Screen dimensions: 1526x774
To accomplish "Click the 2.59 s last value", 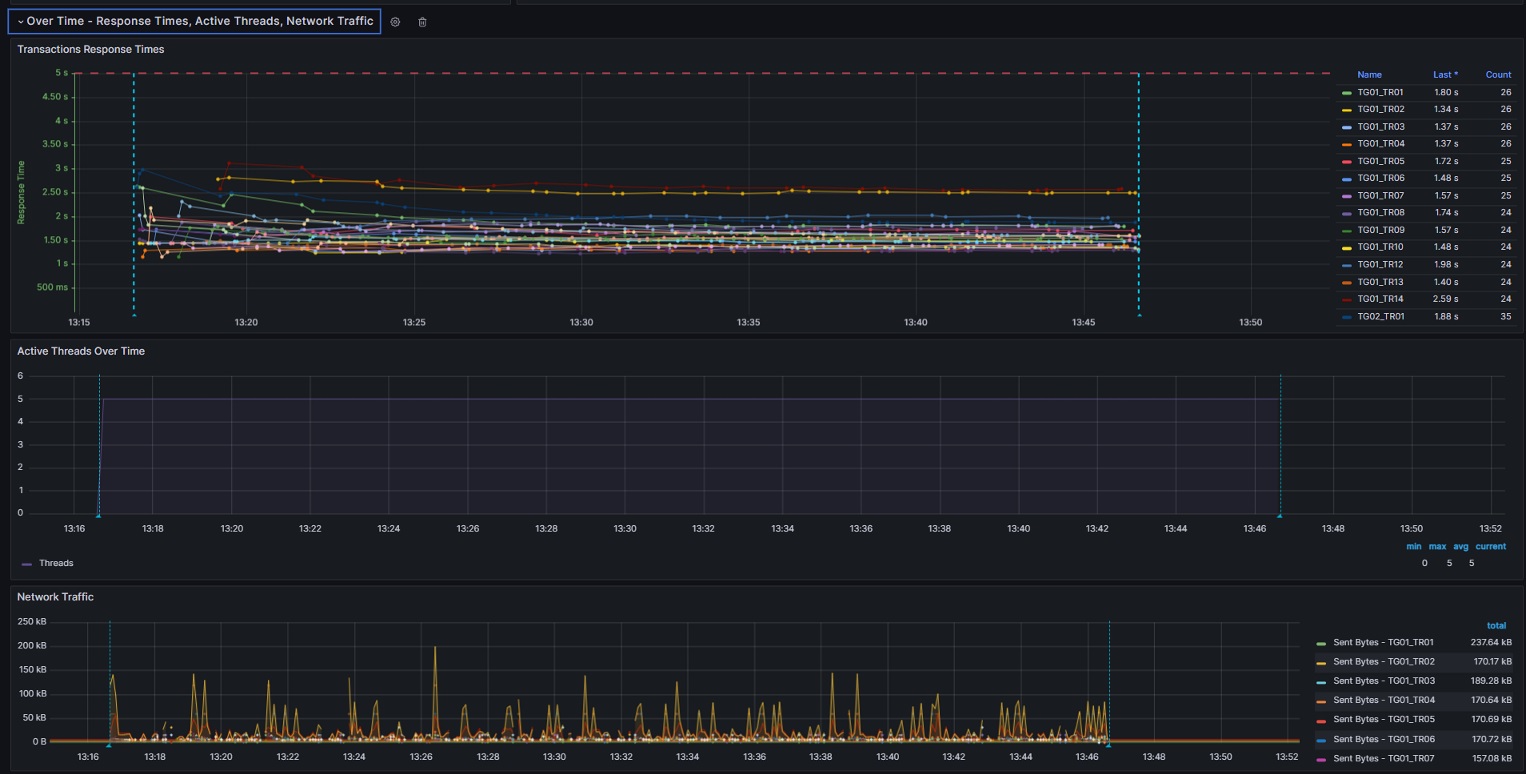I will pyautogui.click(x=1446, y=299).
